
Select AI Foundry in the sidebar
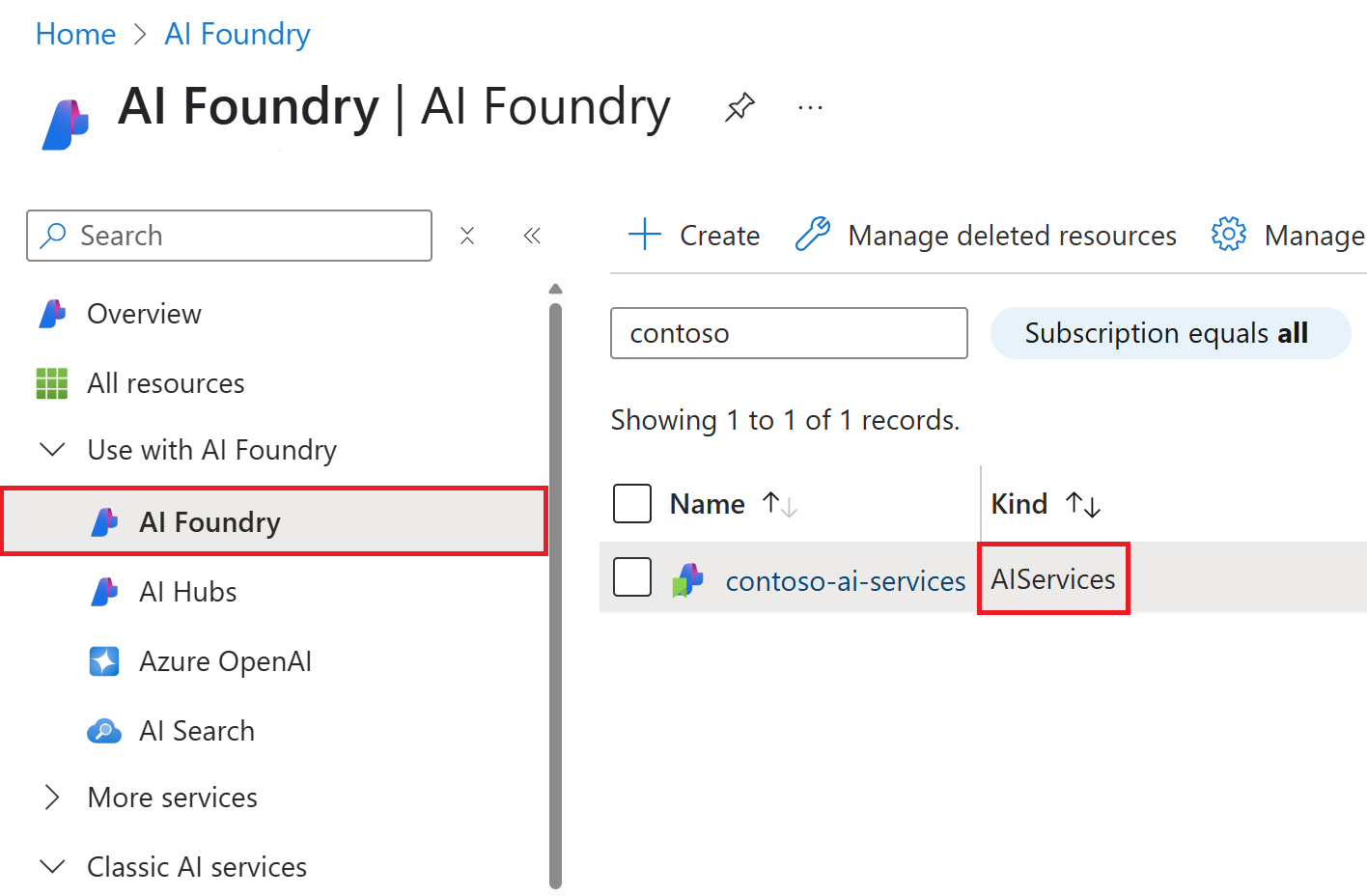coord(209,521)
